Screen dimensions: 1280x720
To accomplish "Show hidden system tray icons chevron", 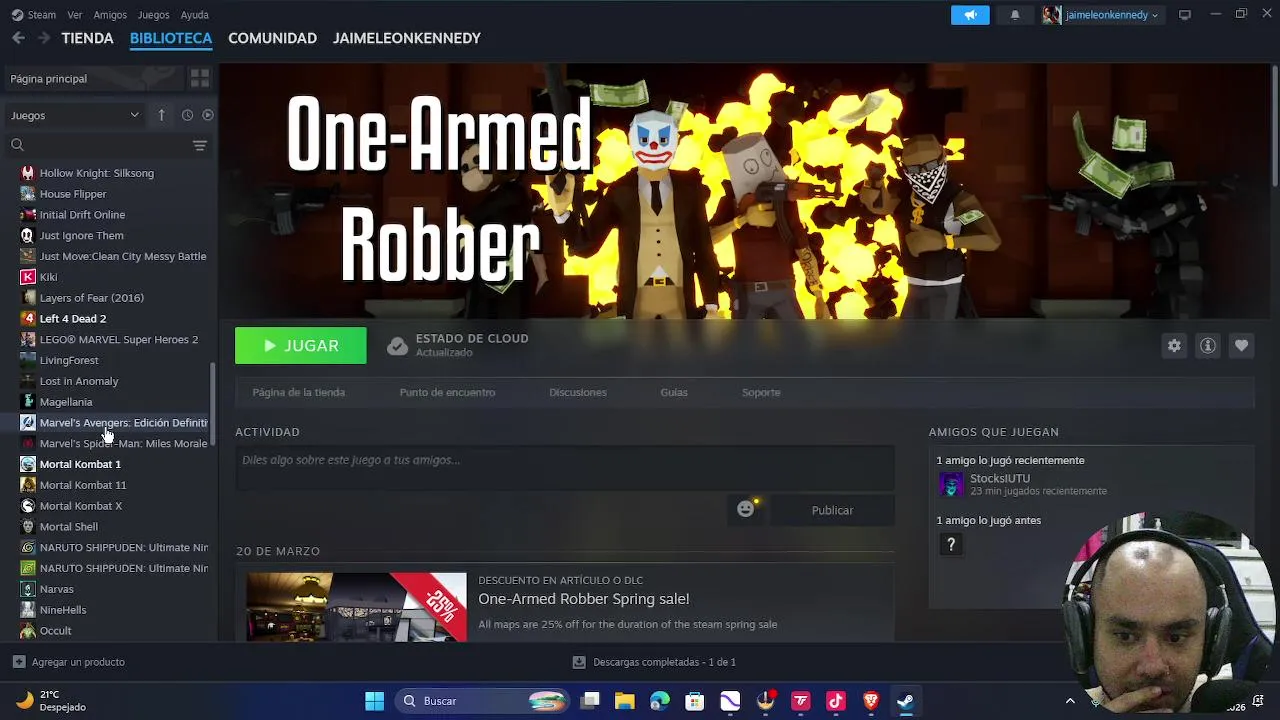I will (x=1070, y=701).
